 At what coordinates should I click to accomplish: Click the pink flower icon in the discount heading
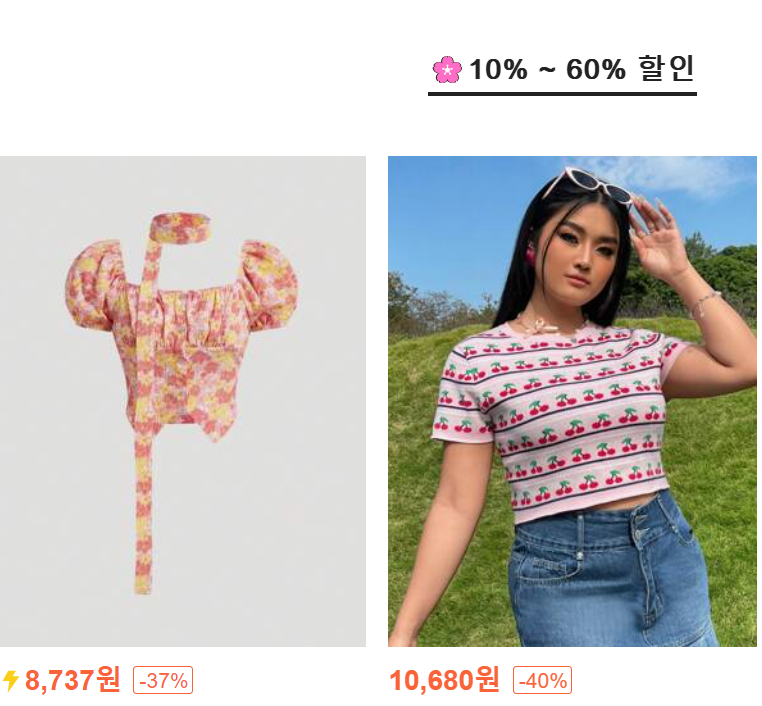pos(447,69)
